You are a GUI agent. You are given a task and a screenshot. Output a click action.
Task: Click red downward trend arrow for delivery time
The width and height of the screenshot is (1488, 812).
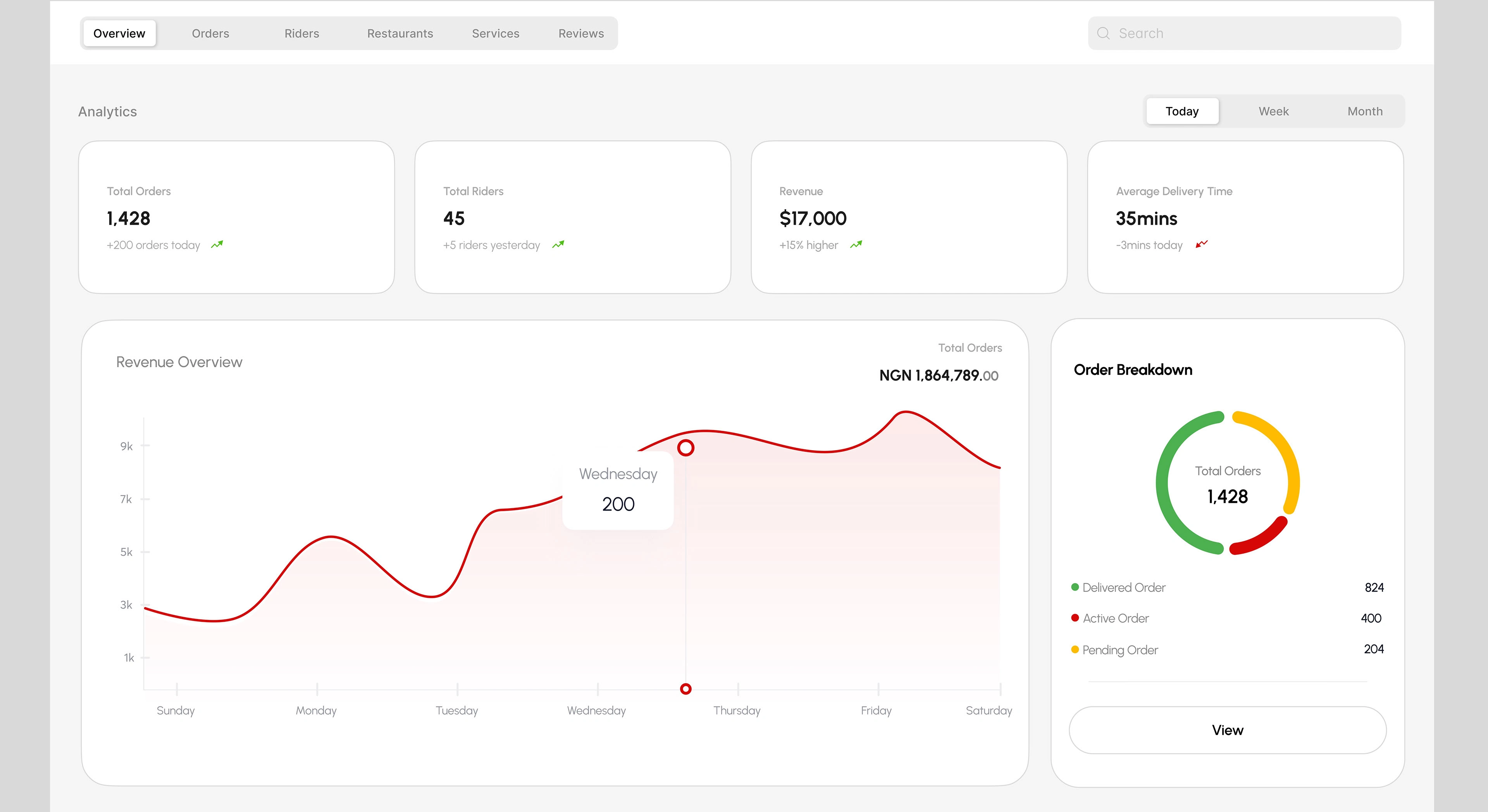tap(1202, 244)
